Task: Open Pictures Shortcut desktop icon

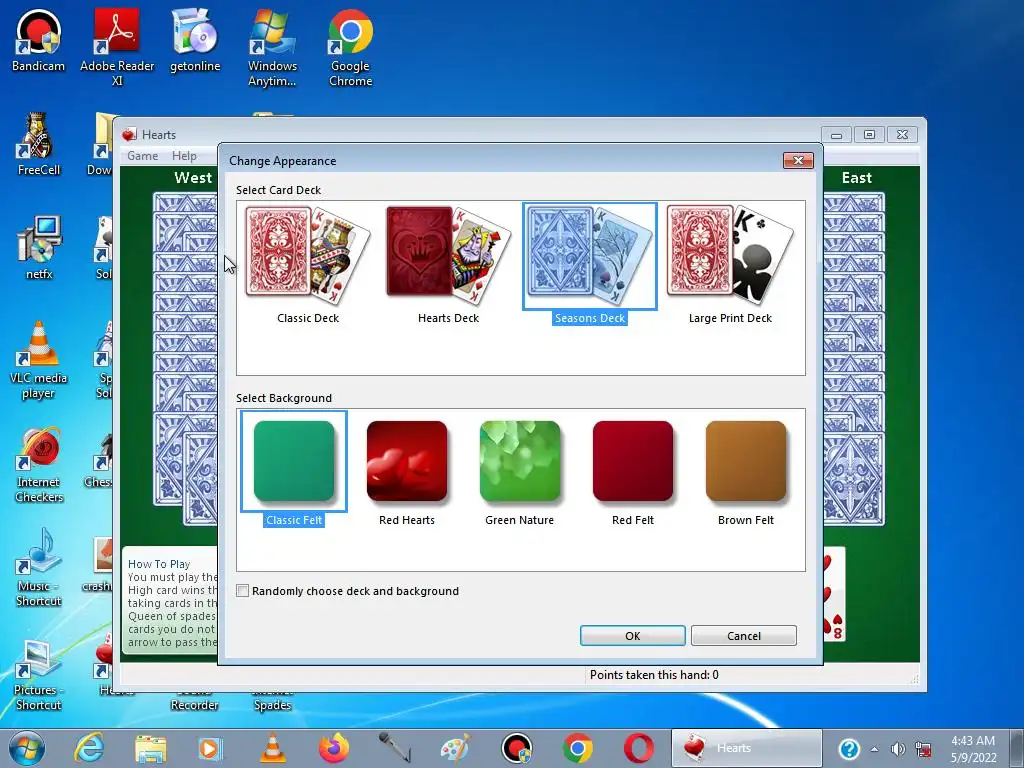Action: (x=39, y=675)
